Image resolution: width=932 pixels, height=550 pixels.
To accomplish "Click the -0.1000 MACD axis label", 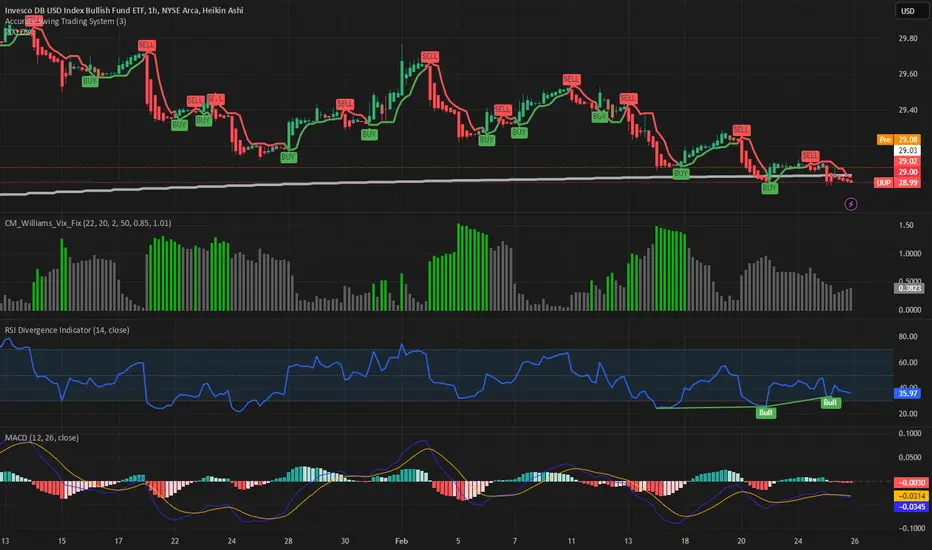I will [x=909, y=528].
